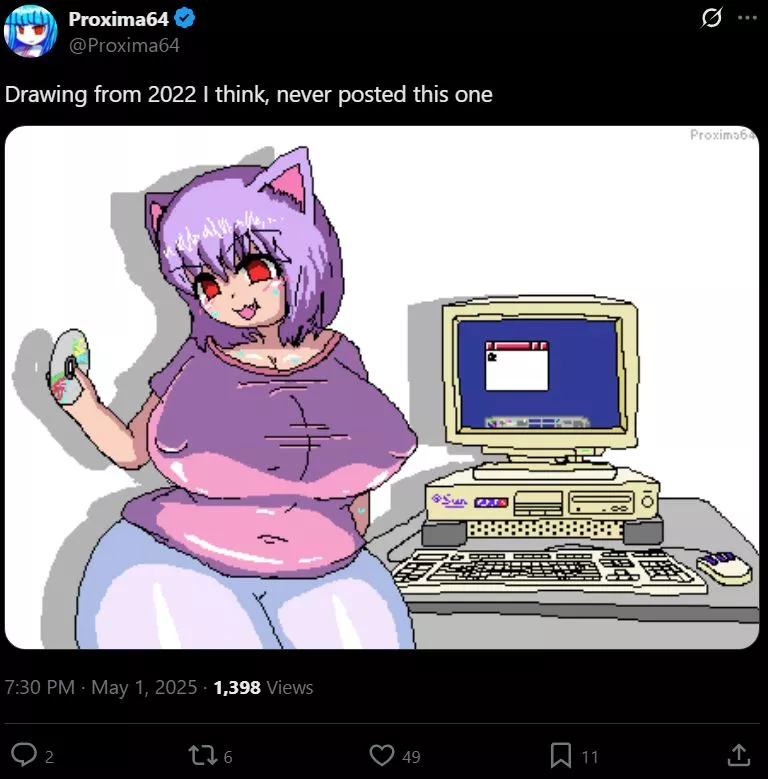Open the Grok slash-circle icon
The width and height of the screenshot is (768, 779).
[x=711, y=18]
